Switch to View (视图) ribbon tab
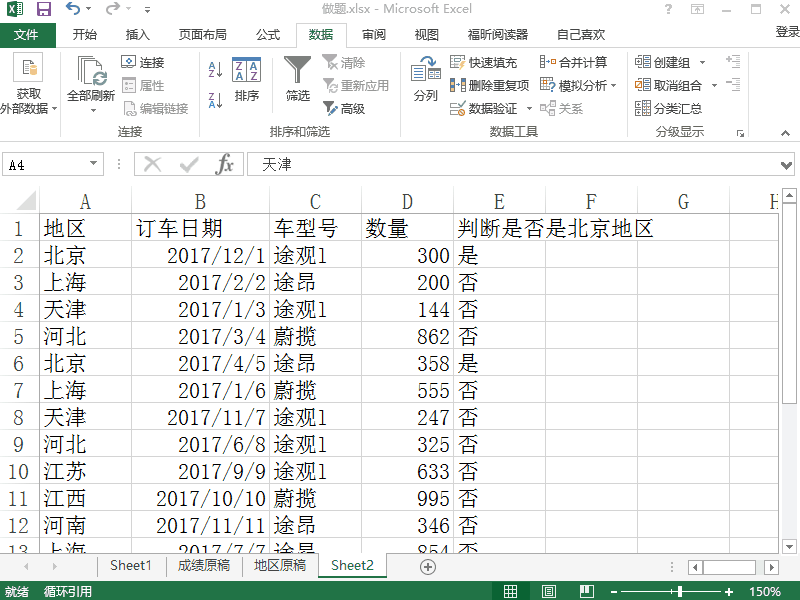This screenshot has height=600, width=800. [x=427, y=34]
